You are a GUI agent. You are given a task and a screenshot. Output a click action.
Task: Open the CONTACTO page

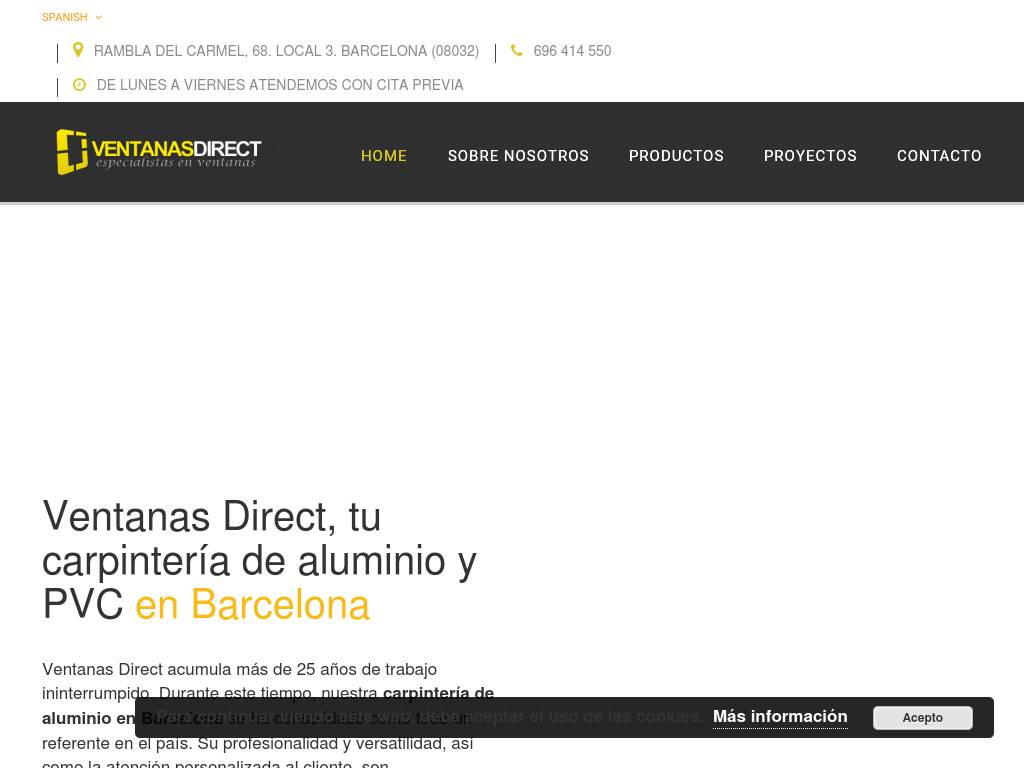(x=939, y=156)
